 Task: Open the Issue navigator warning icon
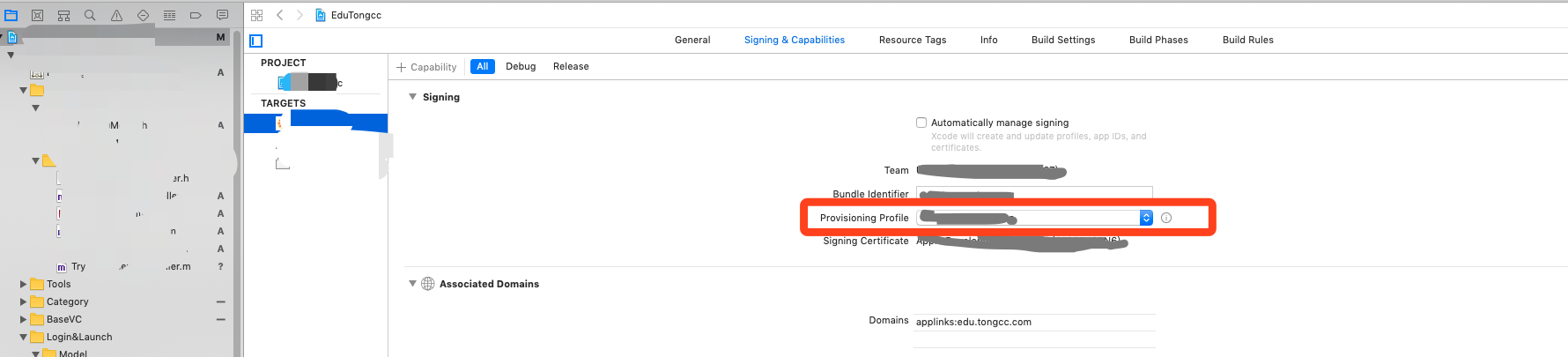pyautogui.click(x=116, y=15)
